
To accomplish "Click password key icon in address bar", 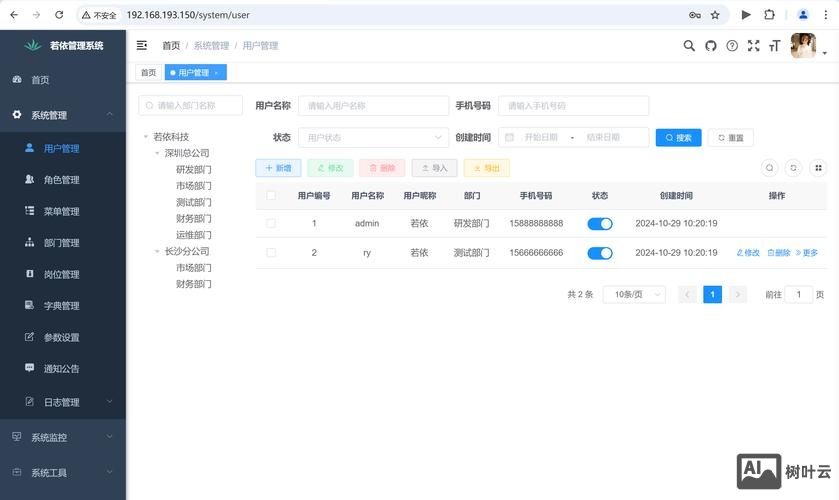I will coord(695,15).
